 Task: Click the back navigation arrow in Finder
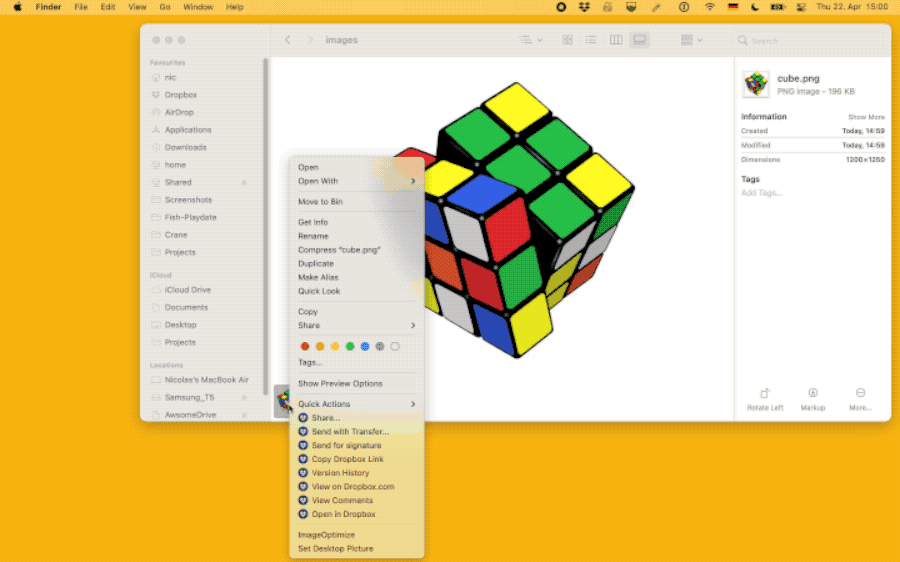pyautogui.click(x=288, y=40)
